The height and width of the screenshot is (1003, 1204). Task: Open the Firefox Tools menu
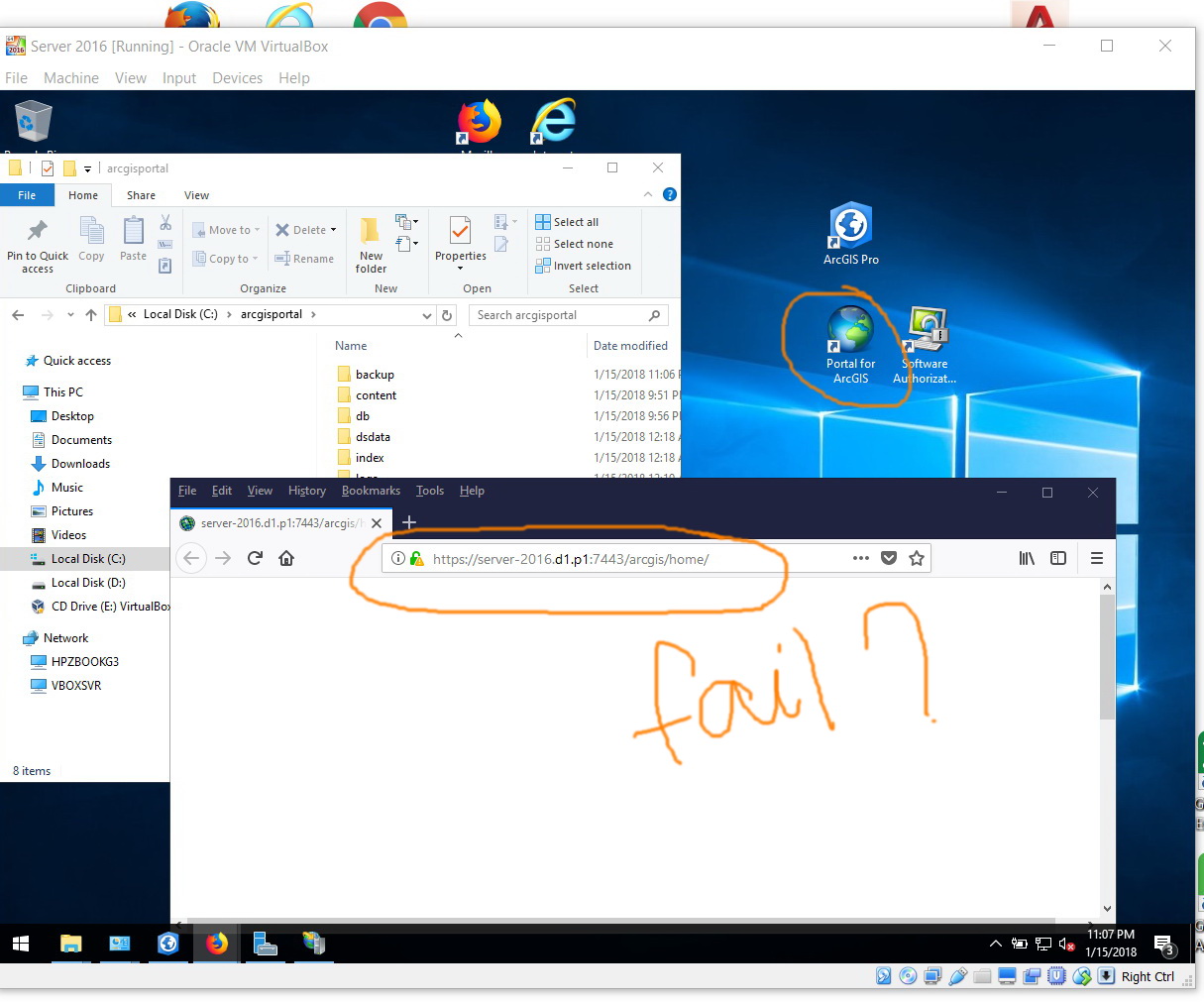click(x=430, y=491)
